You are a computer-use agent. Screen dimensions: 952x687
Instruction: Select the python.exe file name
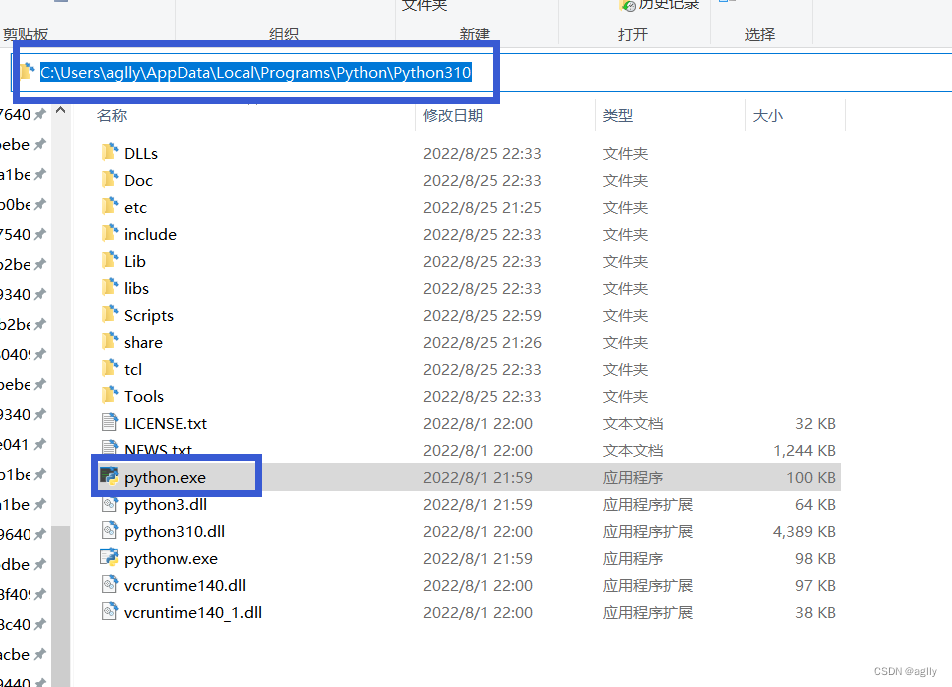(x=165, y=478)
